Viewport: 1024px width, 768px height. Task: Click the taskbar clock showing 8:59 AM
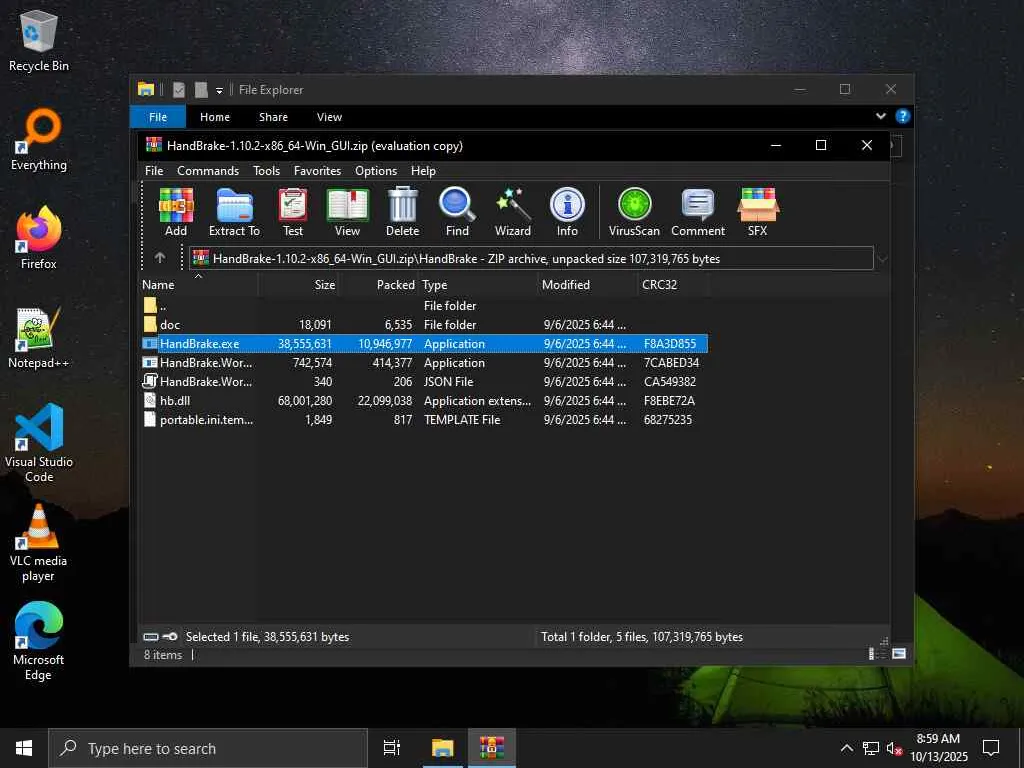(x=938, y=748)
